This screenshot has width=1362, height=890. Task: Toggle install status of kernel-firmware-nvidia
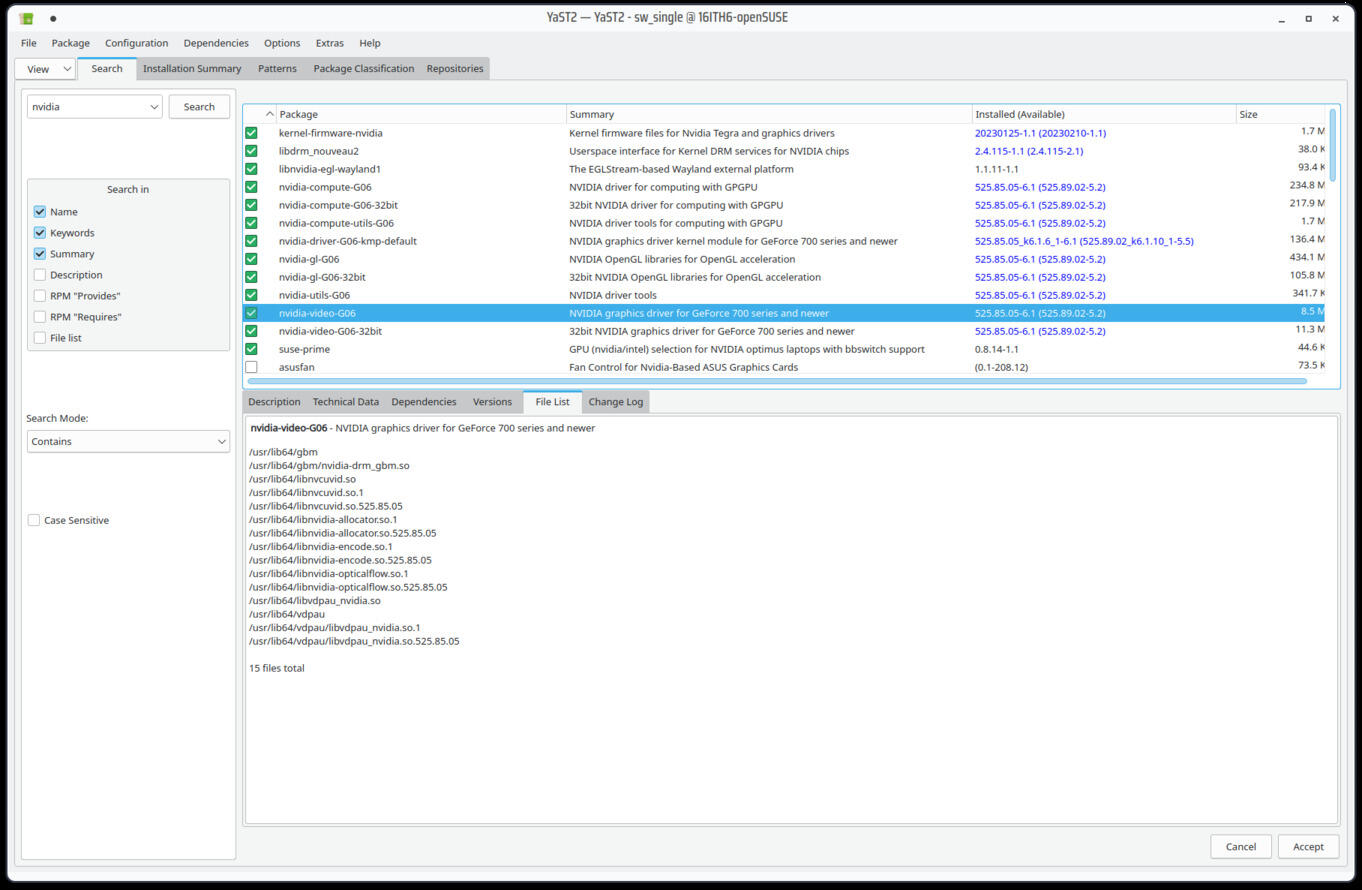click(x=251, y=133)
